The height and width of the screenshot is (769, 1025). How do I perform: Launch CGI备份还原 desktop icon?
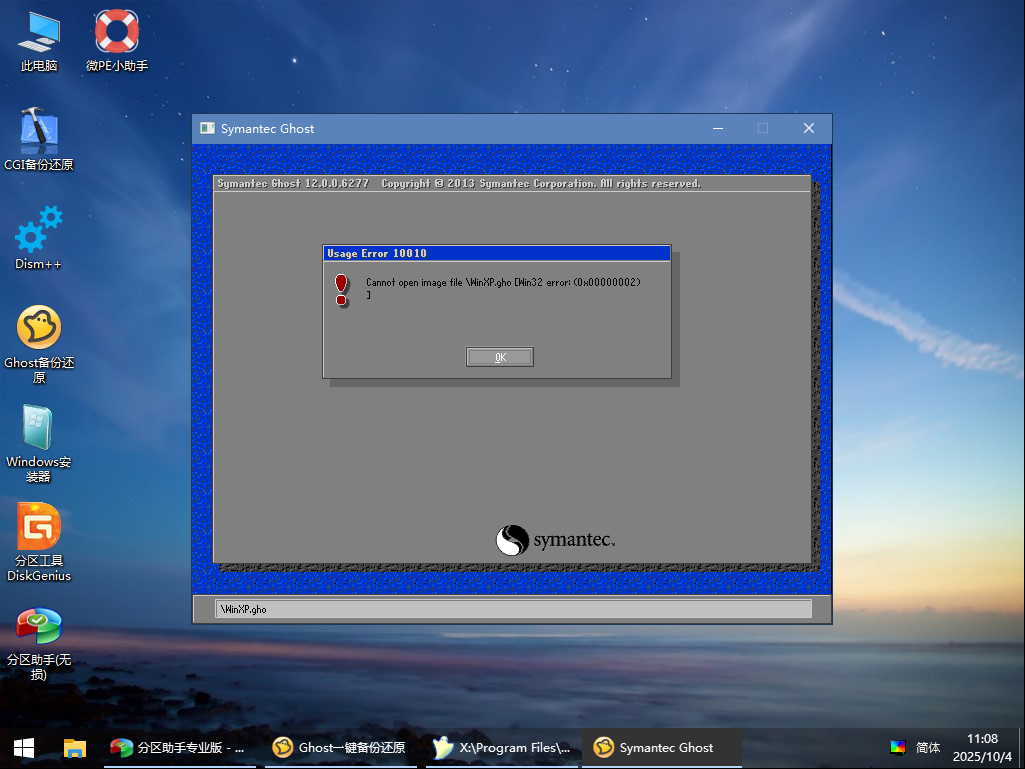point(39,140)
